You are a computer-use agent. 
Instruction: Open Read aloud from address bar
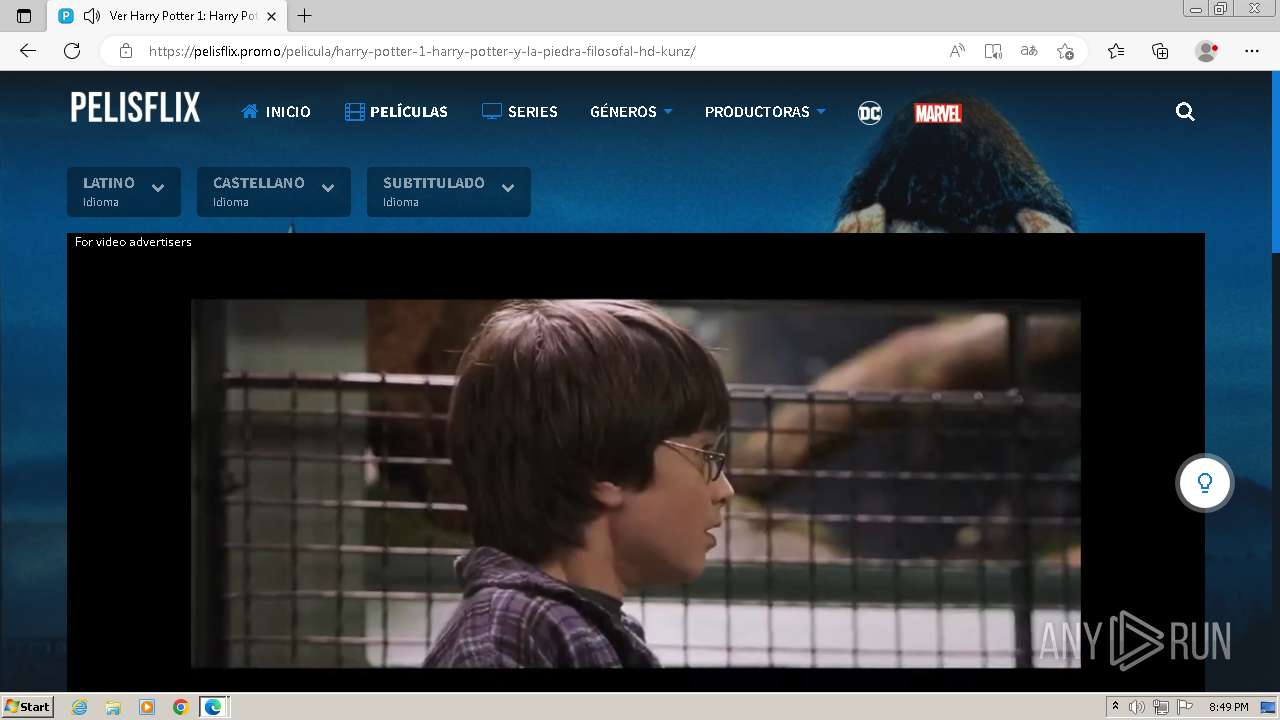[x=957, y=51]
